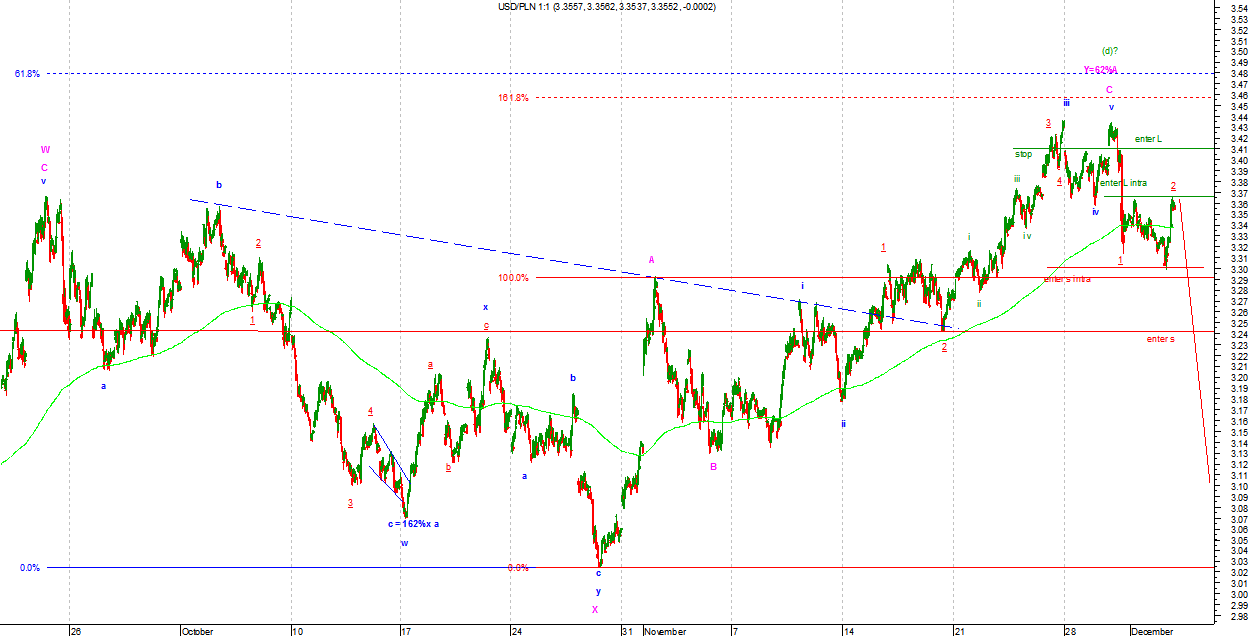Click the magenta 'X' wave label at bottom
The height and width of the screenshot is (636, 1250).
(595, 609)
